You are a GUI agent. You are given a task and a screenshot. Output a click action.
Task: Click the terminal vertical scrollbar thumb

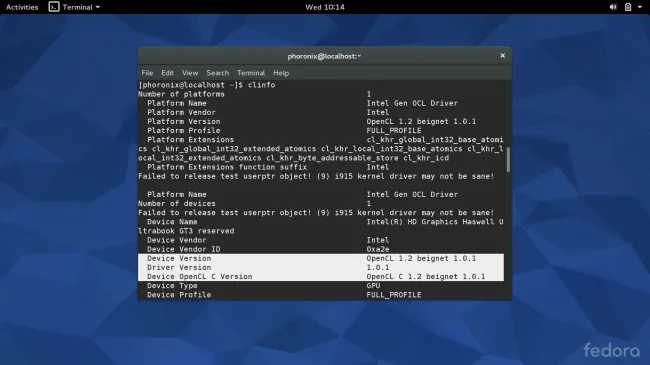pos(508,159)
